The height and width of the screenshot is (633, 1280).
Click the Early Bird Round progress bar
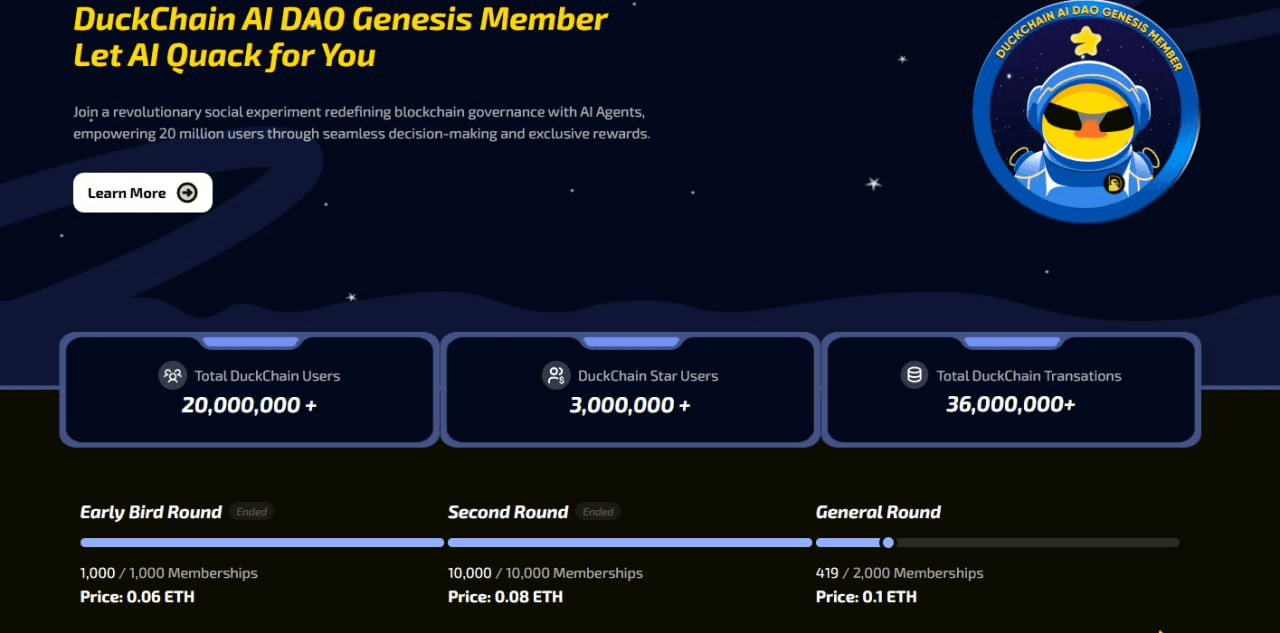(262, 543)
